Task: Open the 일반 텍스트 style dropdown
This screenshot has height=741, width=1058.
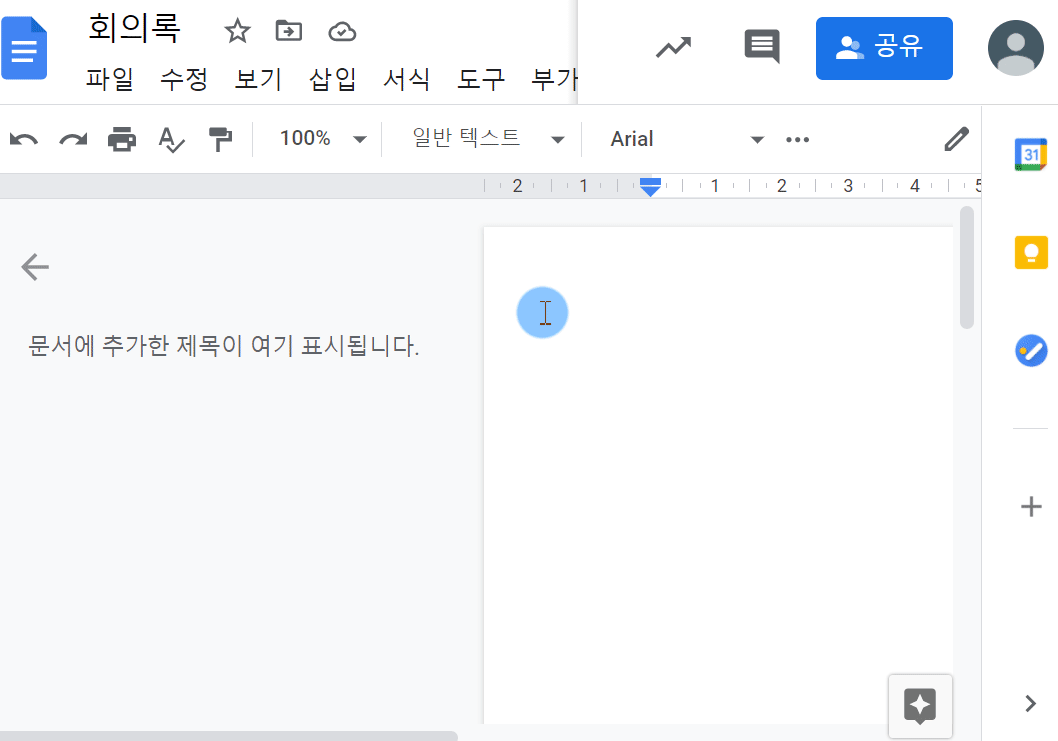Action: (488, 139)
